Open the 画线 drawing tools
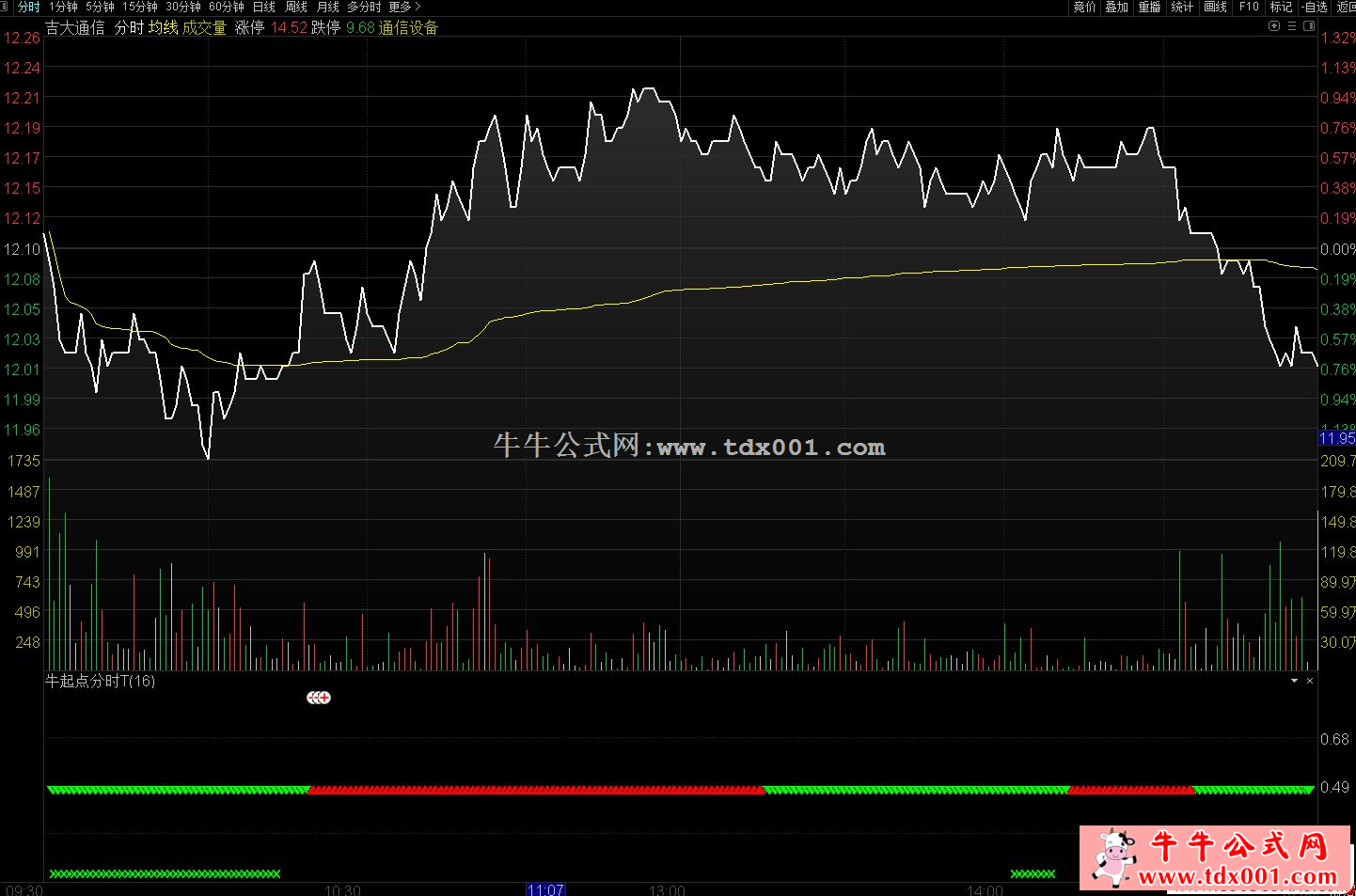Image resolution: width=1356 pixels, height=896 pixels. 1215,7
